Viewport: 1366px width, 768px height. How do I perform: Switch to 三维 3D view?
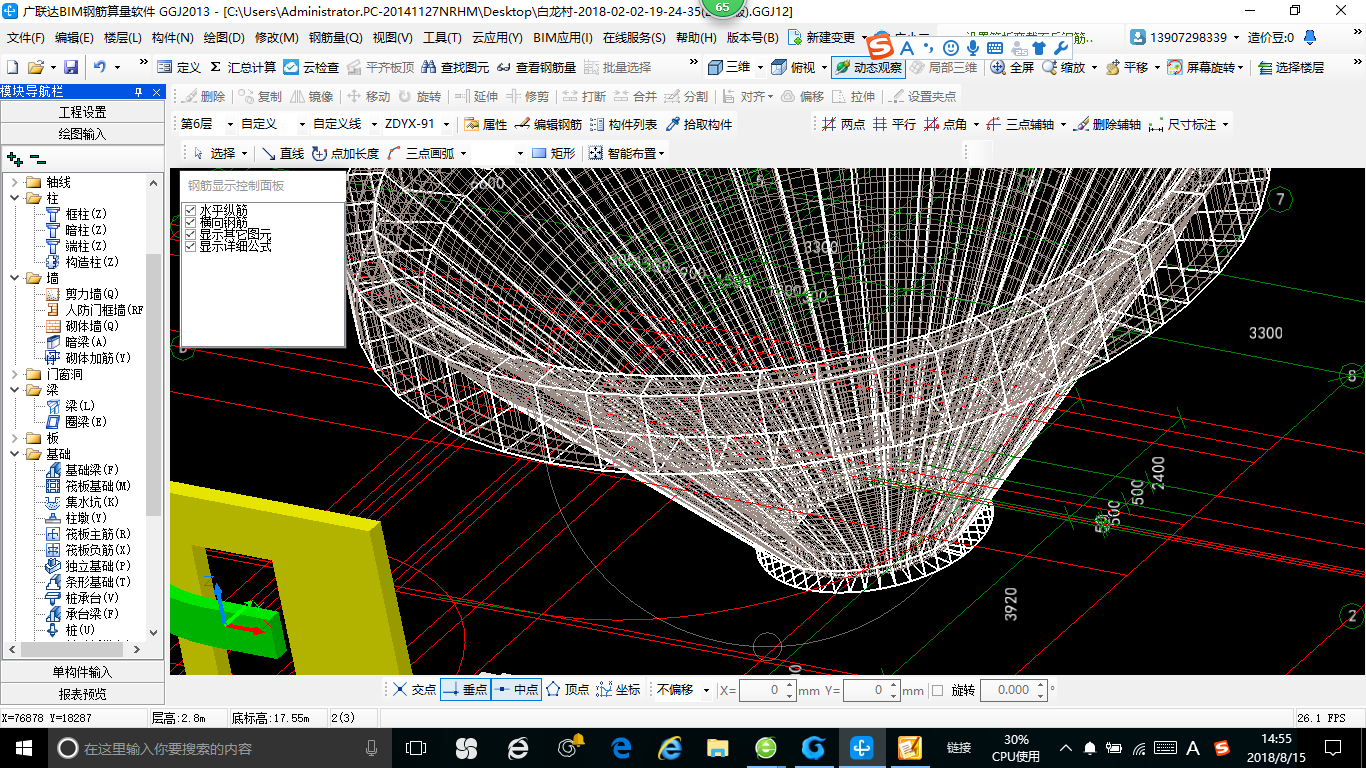(x=729, y=67)
